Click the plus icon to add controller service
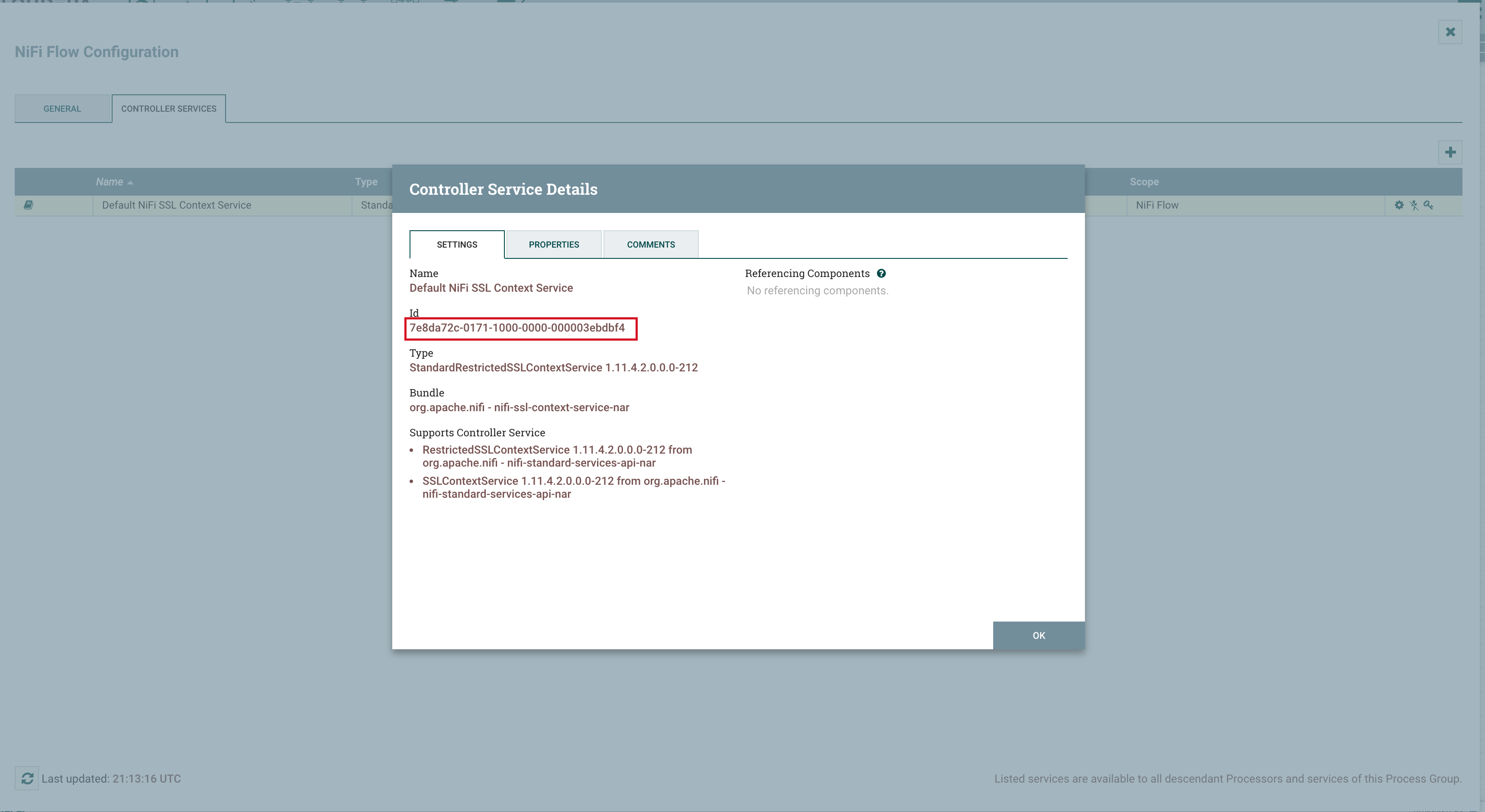The width and height of the screenshot is (1485, 812). [x=1450, y=153]
